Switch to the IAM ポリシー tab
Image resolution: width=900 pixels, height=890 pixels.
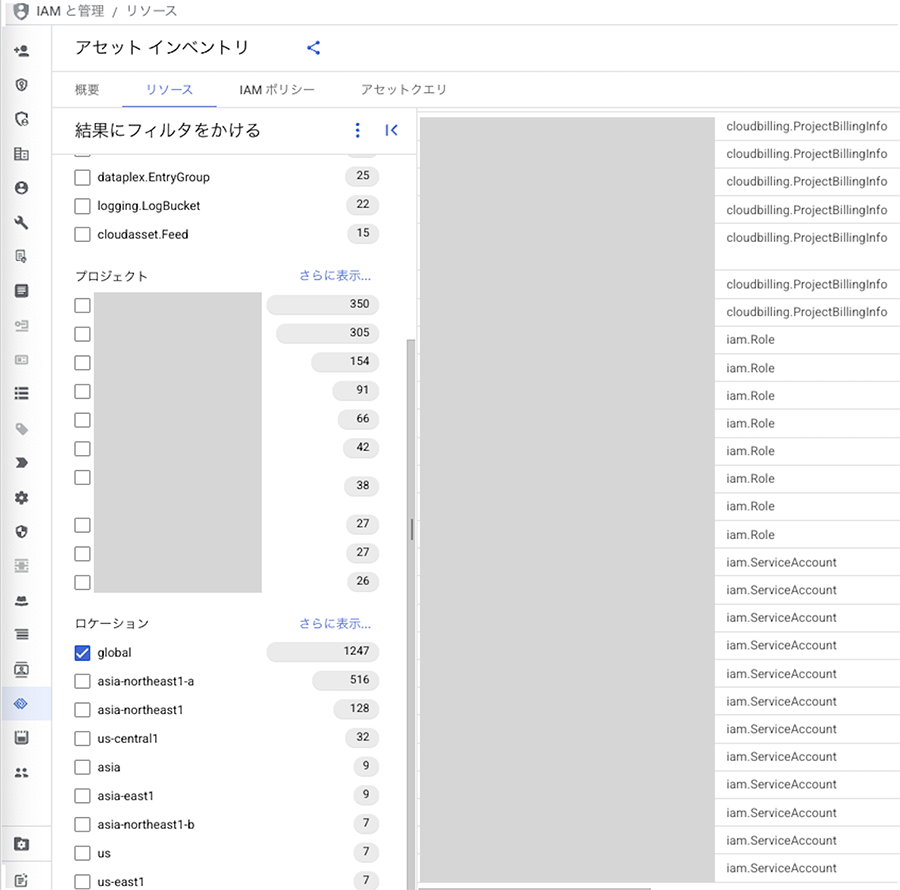(x=277, y=90)
